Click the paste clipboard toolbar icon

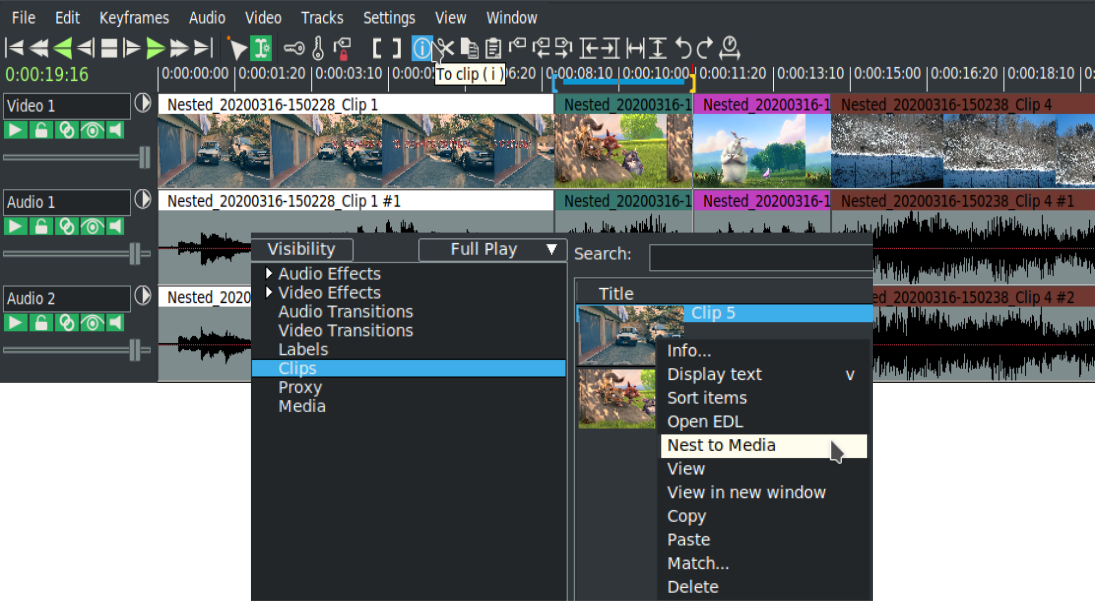(492, 47)
